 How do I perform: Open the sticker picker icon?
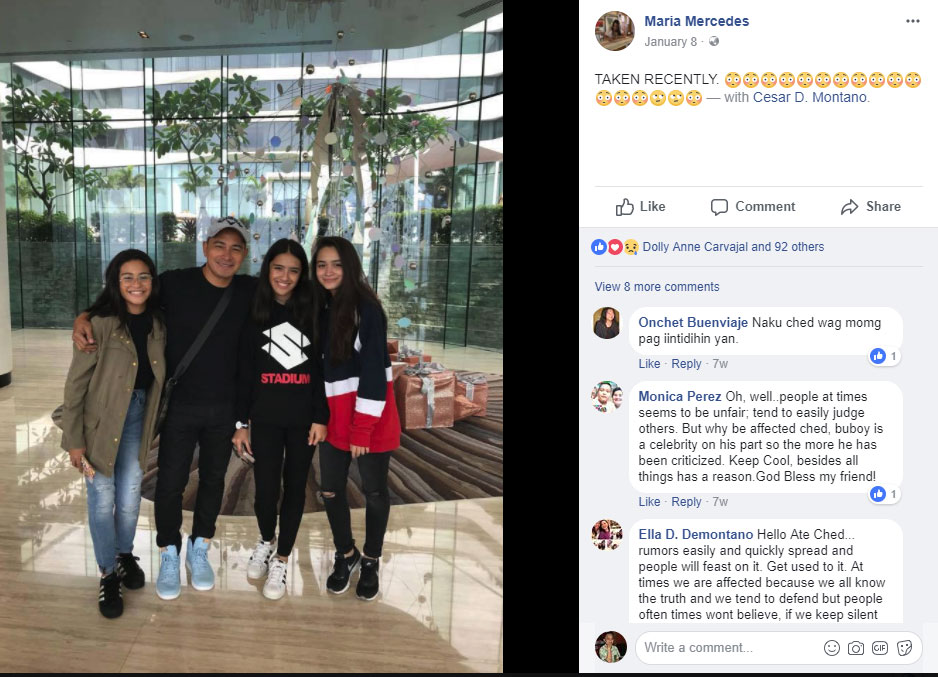point(904,648)
